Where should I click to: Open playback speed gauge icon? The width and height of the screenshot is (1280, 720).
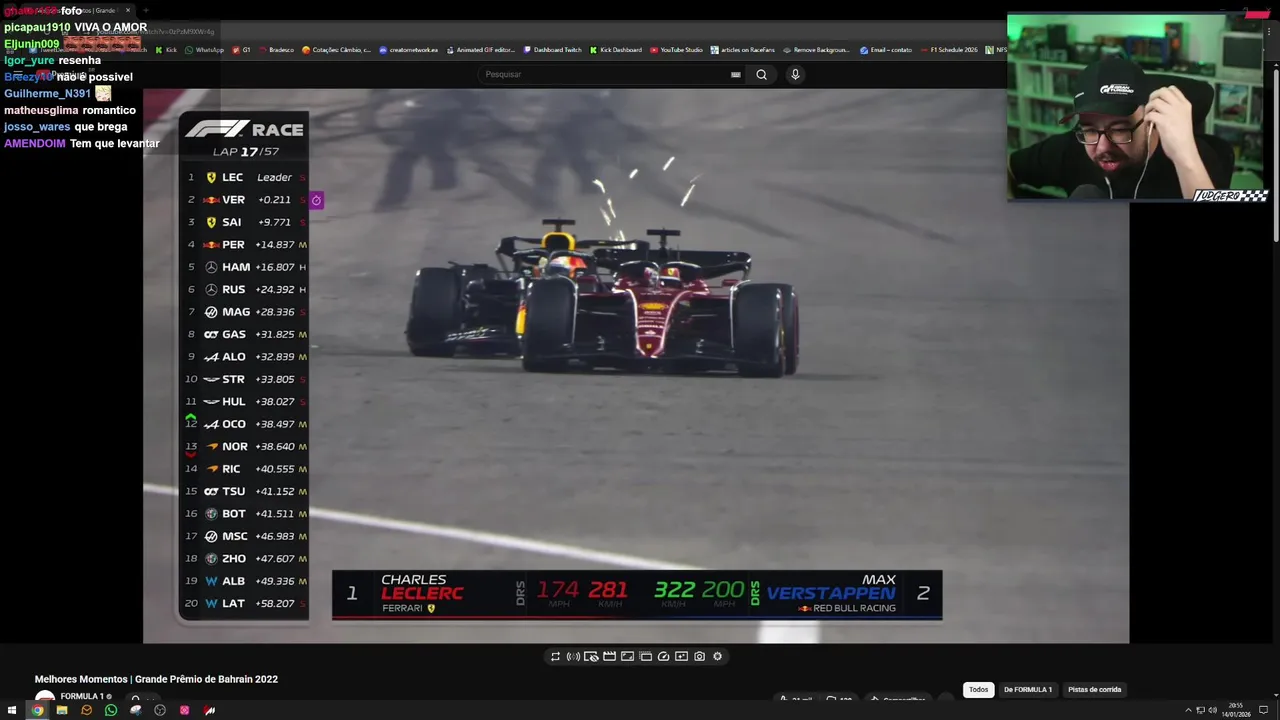click(x=663, y=656)
